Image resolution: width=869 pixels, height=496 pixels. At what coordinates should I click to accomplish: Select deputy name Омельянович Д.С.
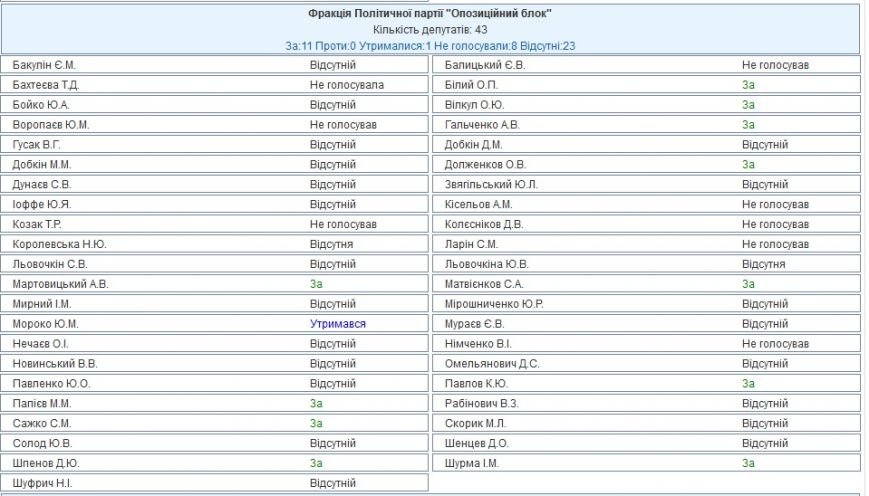point(492,365)
